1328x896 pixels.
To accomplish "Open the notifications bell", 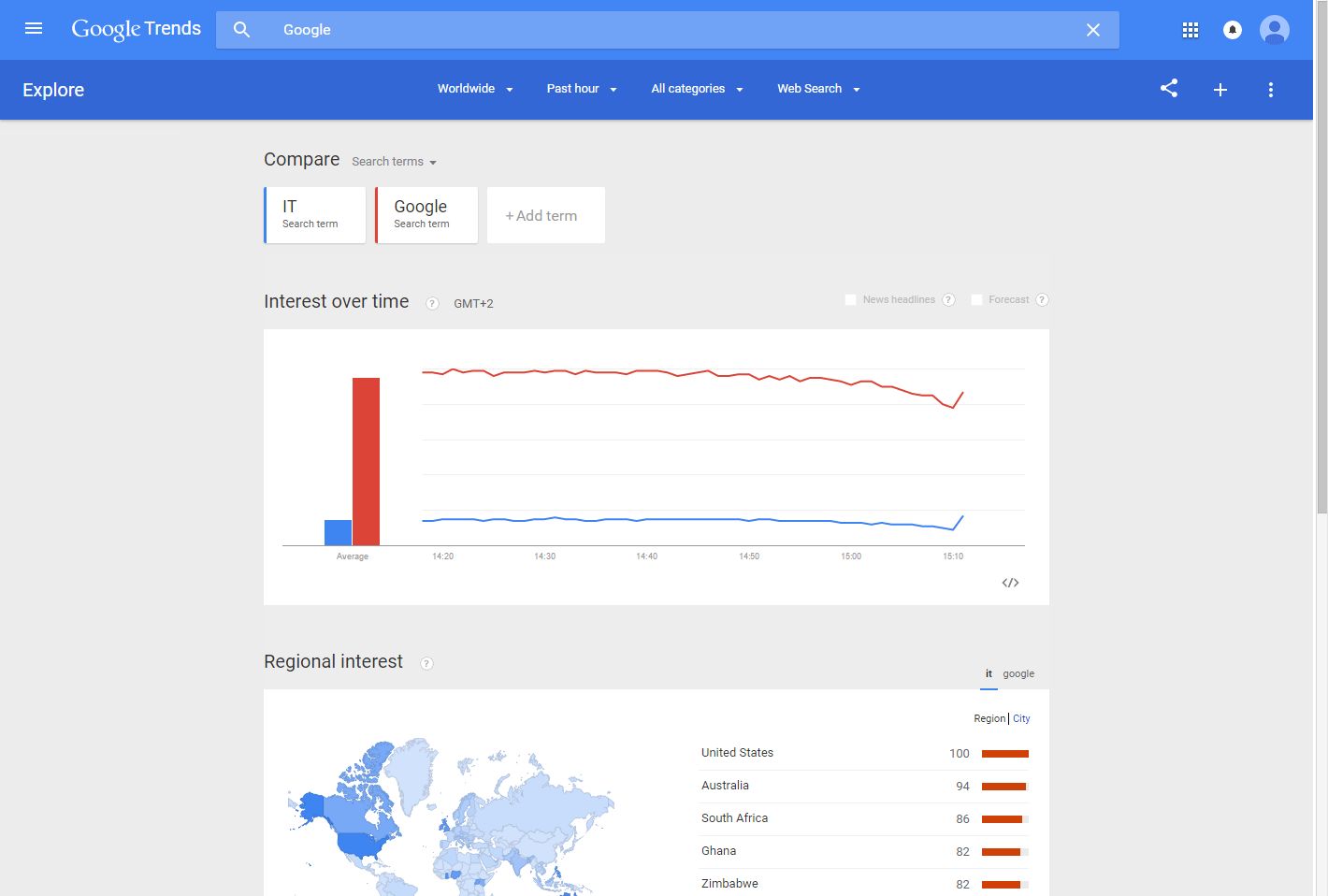I will click(1233, 30).
